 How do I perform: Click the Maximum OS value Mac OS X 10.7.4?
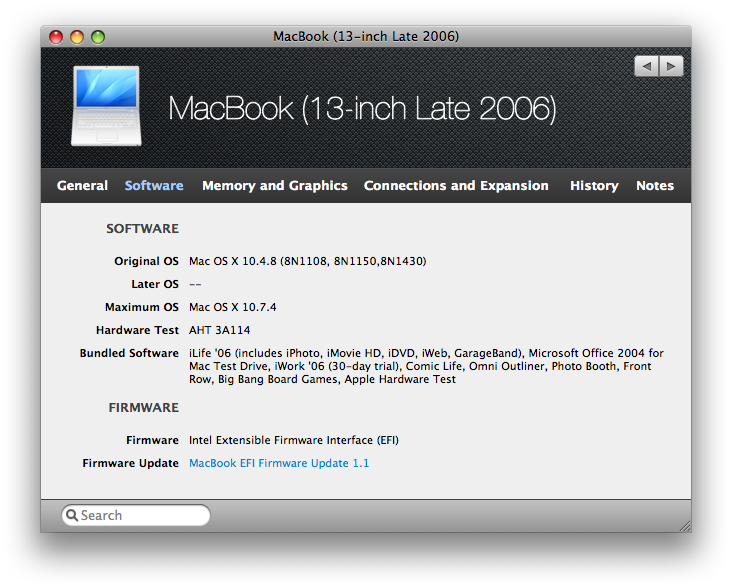[x=232, y=307]
